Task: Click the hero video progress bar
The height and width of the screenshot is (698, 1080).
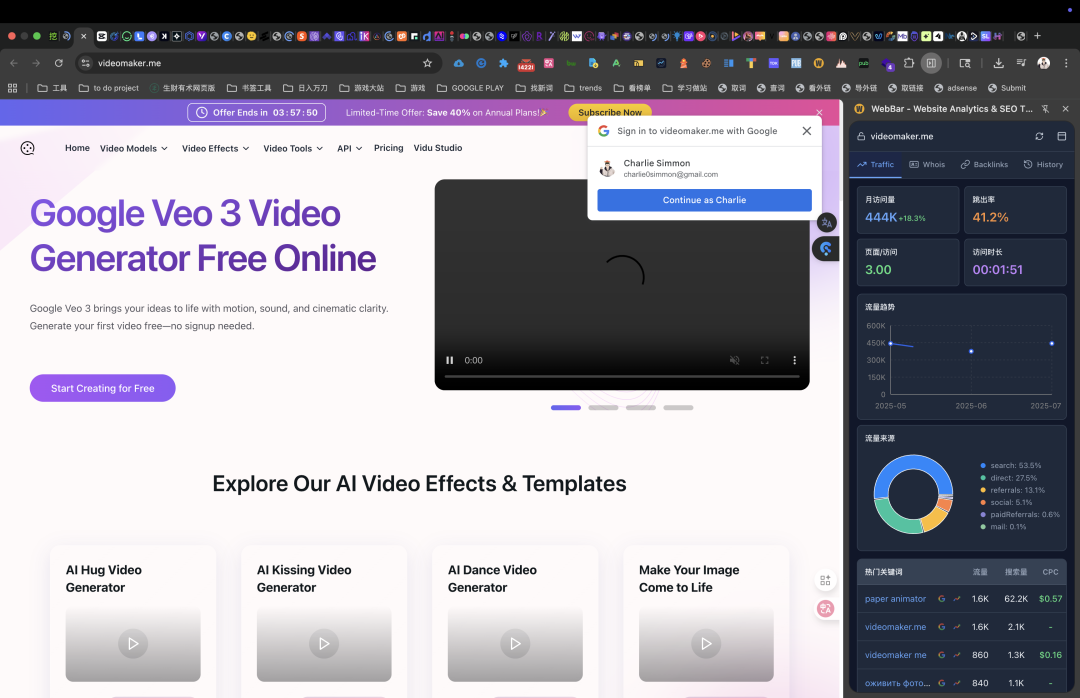Action: (x=622, y=376)
